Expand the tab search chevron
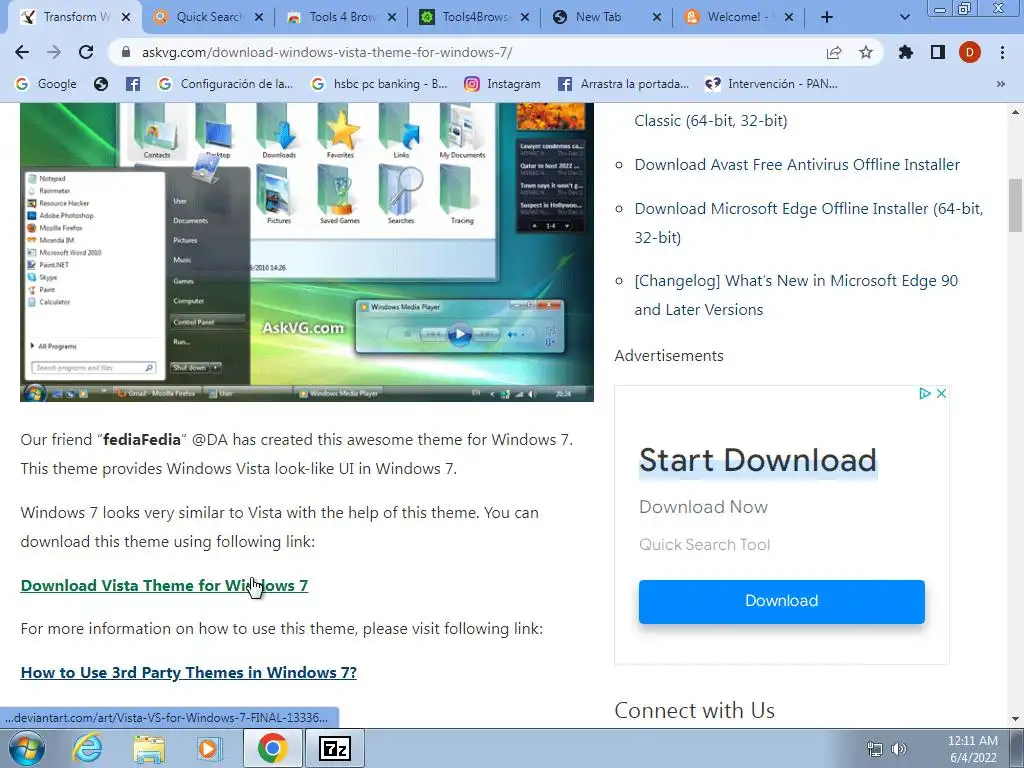The image size is (1024, 768). click(904, 18)
